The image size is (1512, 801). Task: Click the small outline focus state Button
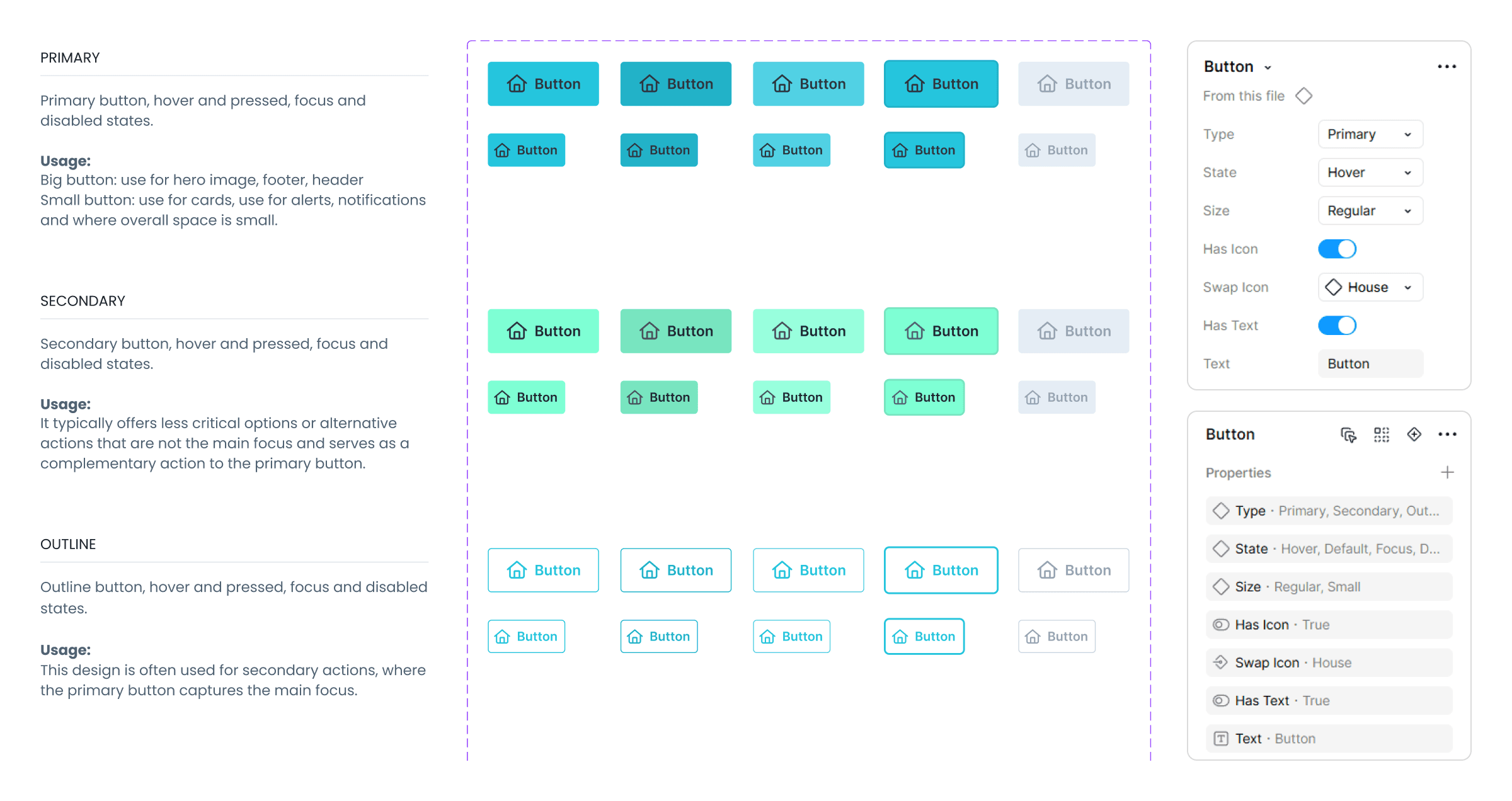[x=924, y=637]
